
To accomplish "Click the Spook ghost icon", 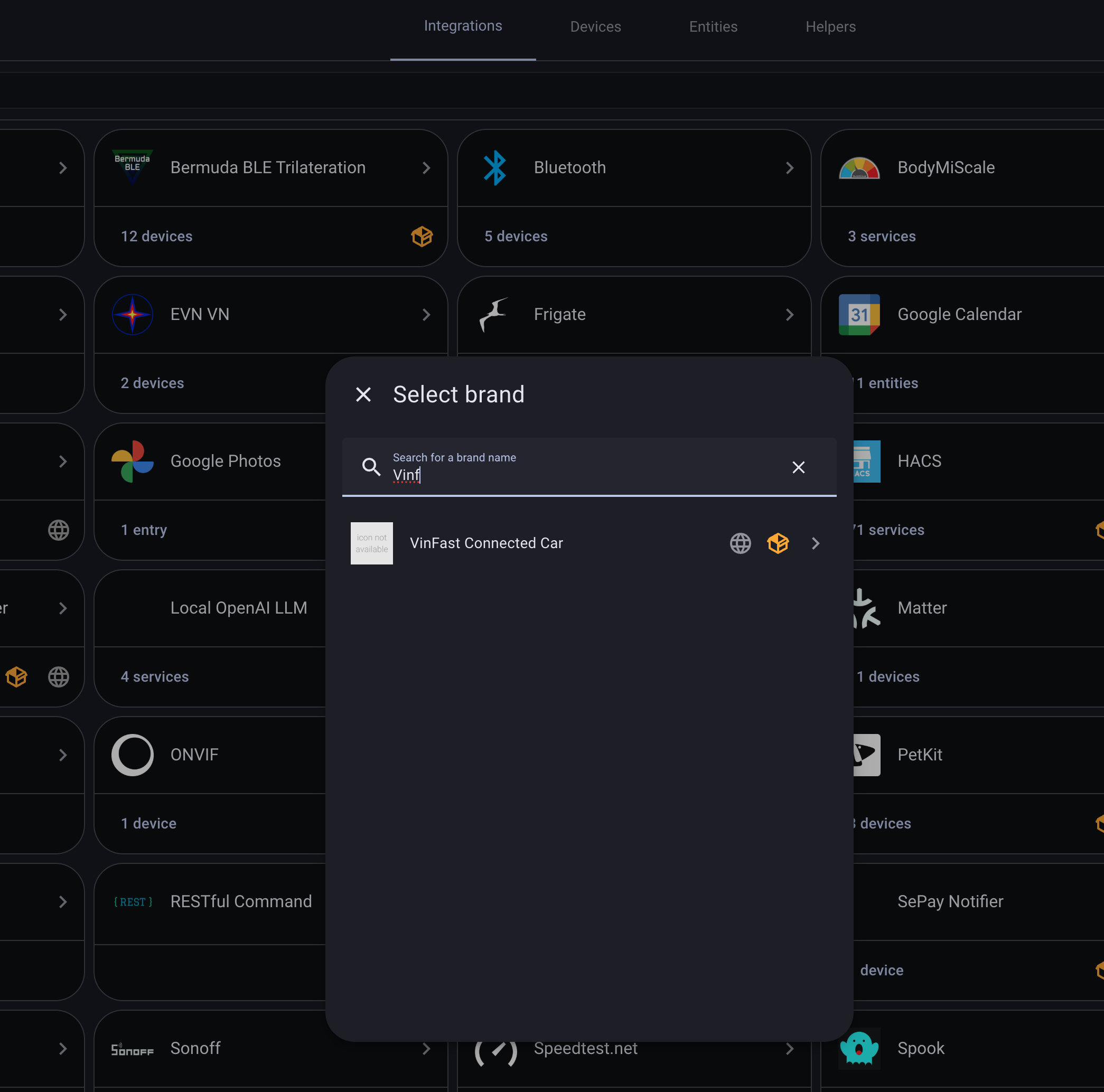I will 858,1048.
